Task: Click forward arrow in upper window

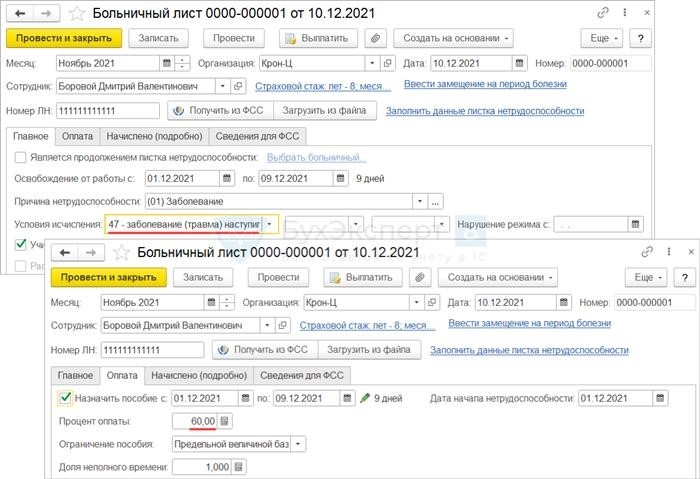Action: tap(46, 13)
